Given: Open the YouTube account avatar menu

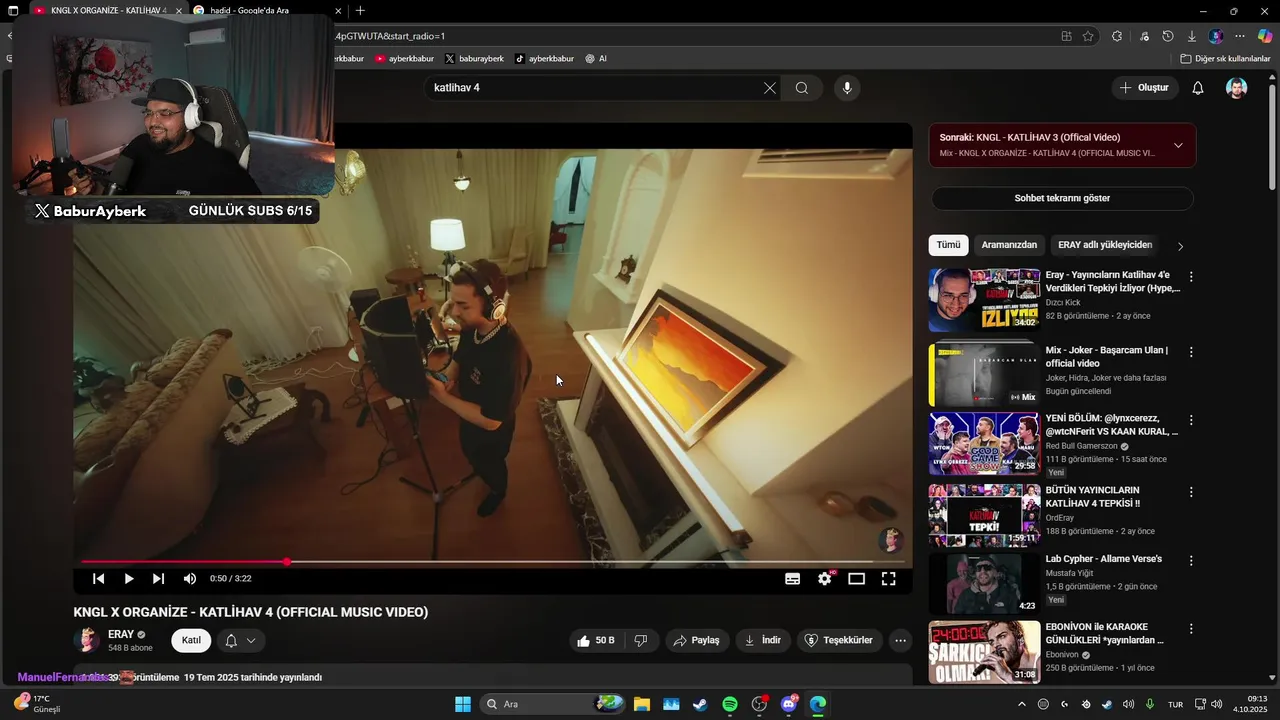Looking at the screenshot, I should tap(1237, 88).
